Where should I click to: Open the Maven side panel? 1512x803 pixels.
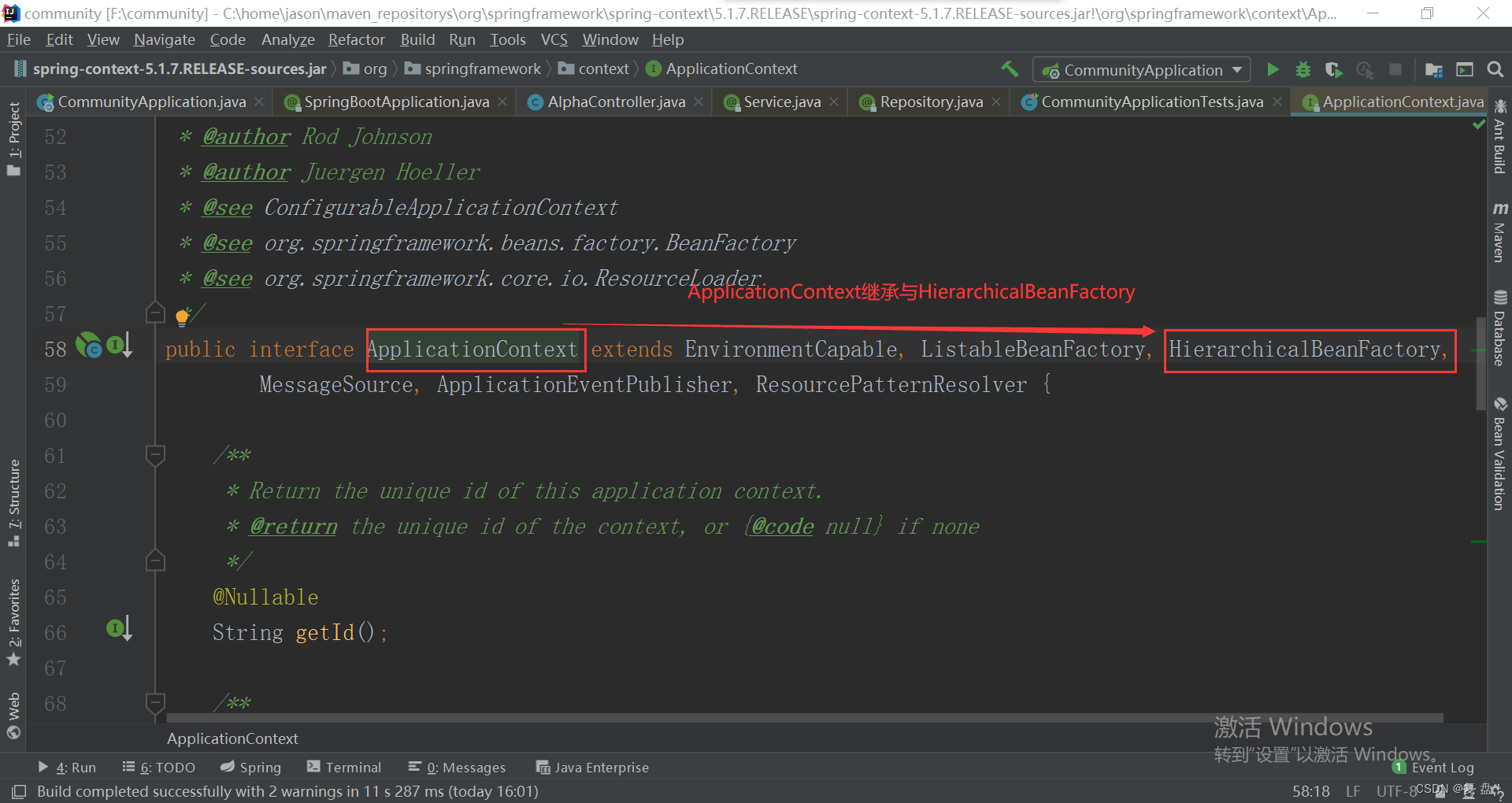[1499, 232]
